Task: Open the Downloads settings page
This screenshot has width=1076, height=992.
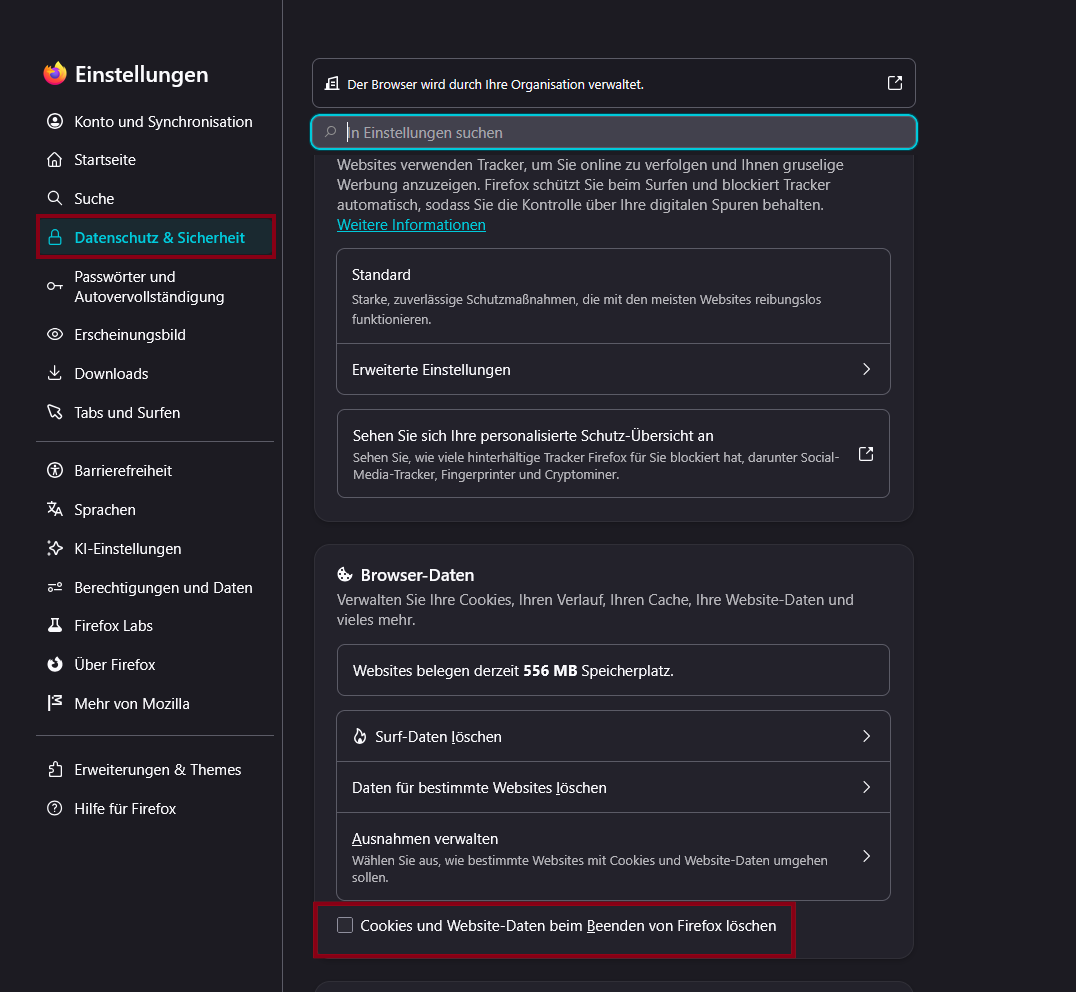Action: point(155,373)
